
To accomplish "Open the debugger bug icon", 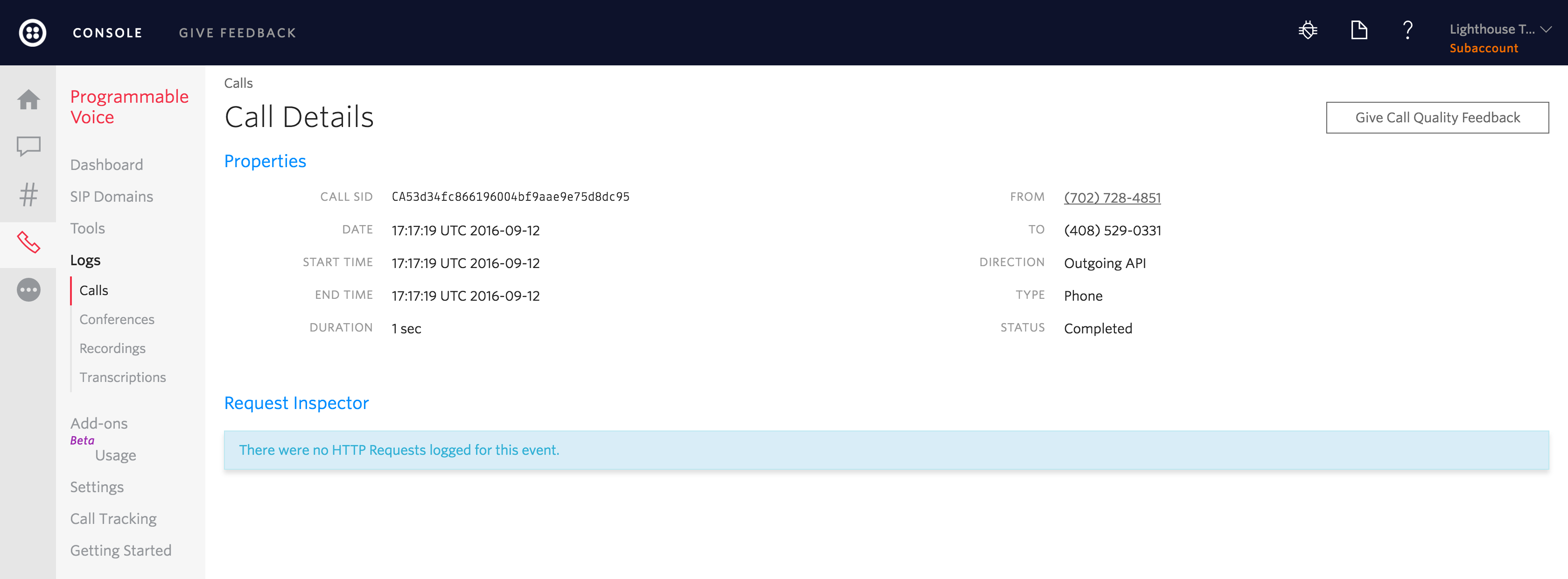I will [x=1308, y=30].
